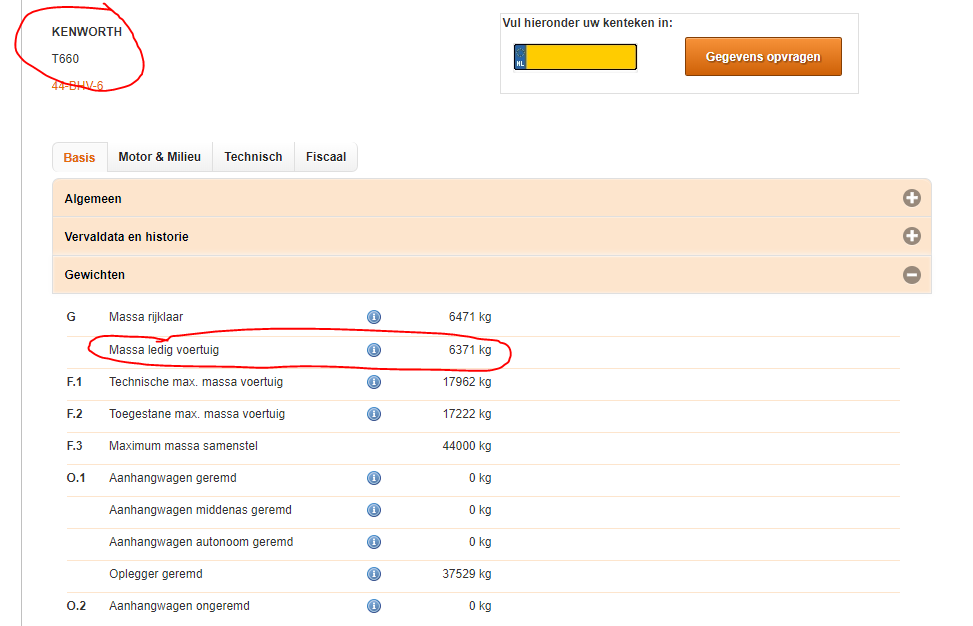This screenshot has height=626, width=973.
Task: Expand Vervaldata en historie section
Action: tap(911, 236)
